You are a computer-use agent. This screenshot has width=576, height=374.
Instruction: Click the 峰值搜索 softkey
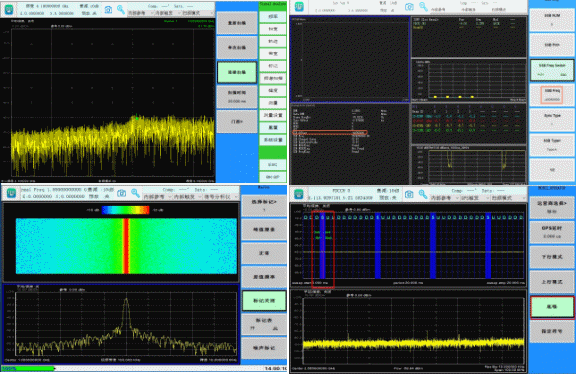pyautogui.click(x=264, y=230)
